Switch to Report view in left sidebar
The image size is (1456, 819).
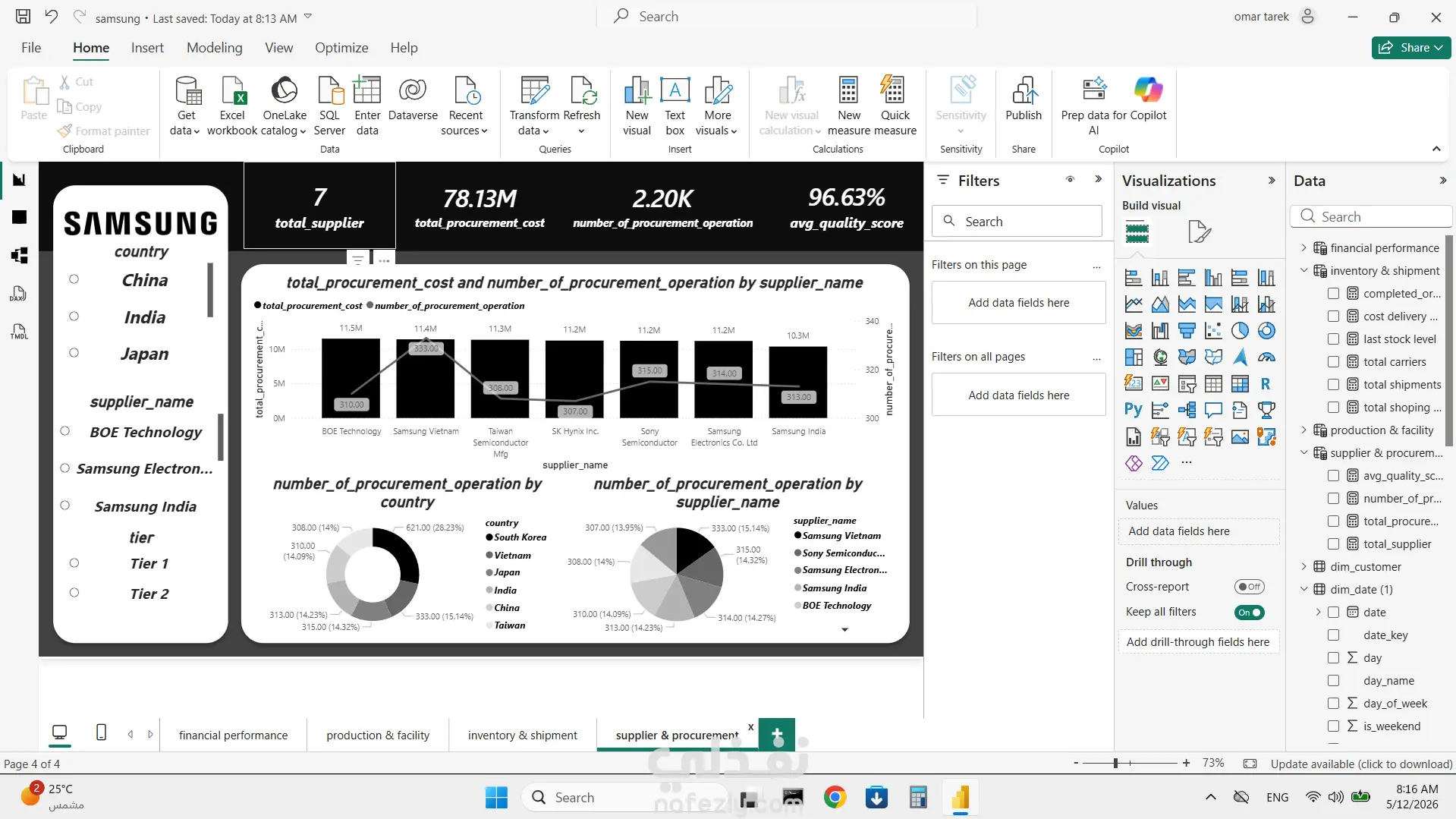tap(20, 180)
